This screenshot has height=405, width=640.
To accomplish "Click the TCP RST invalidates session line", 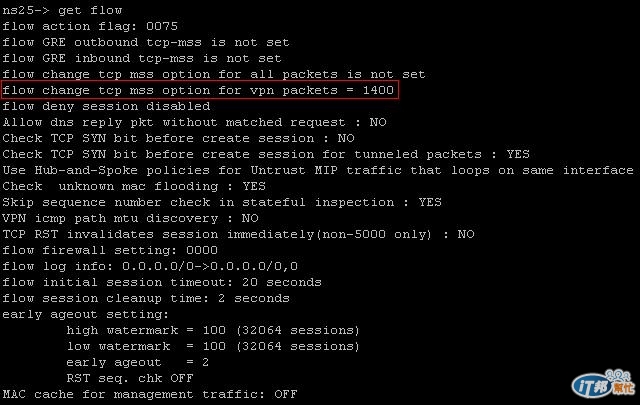I will 238,234.
